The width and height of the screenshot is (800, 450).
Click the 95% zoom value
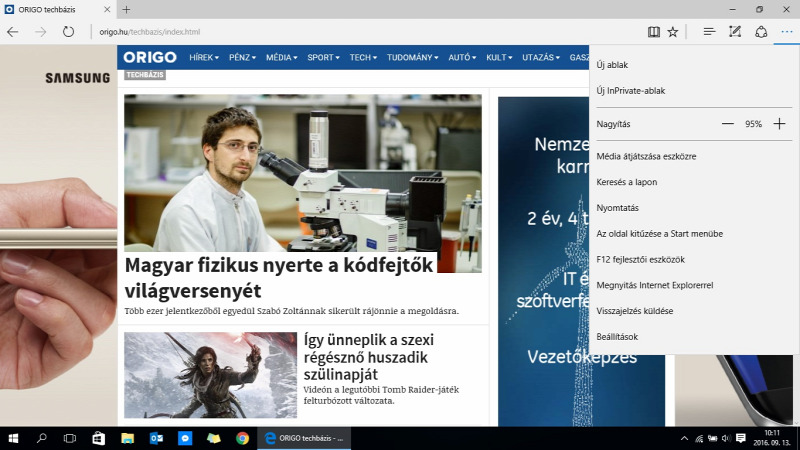(753, 124)
